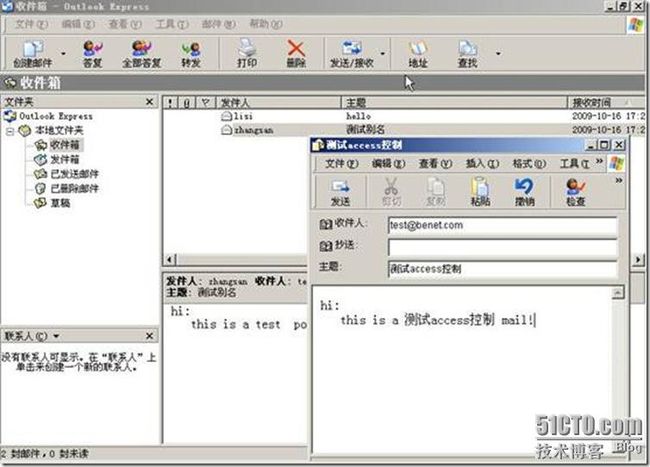Open the View (查看) menu in Outlook Express

pyautogui.click(x=125, y=24)
